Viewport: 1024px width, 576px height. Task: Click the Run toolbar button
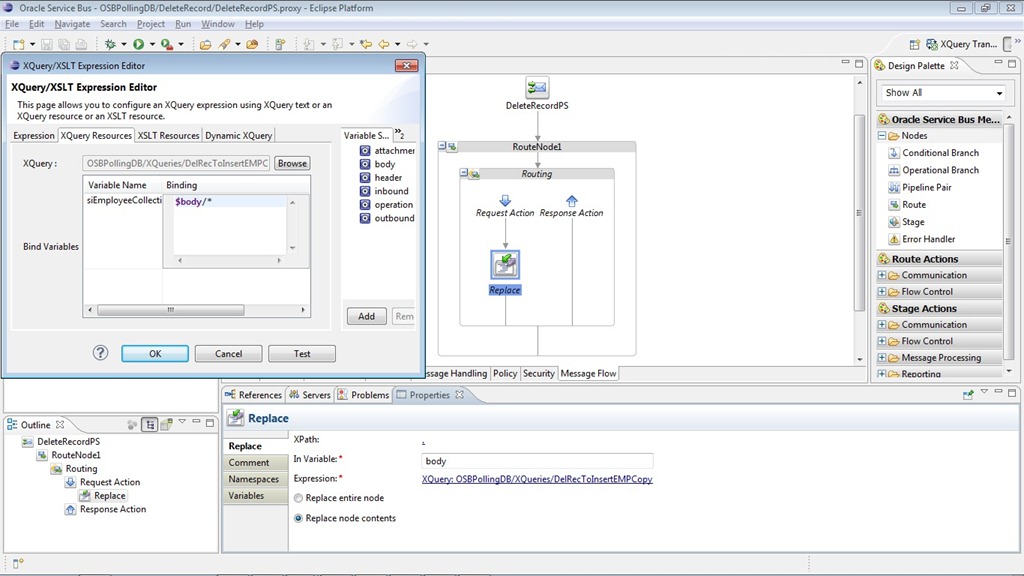click(x=138, y=44)
